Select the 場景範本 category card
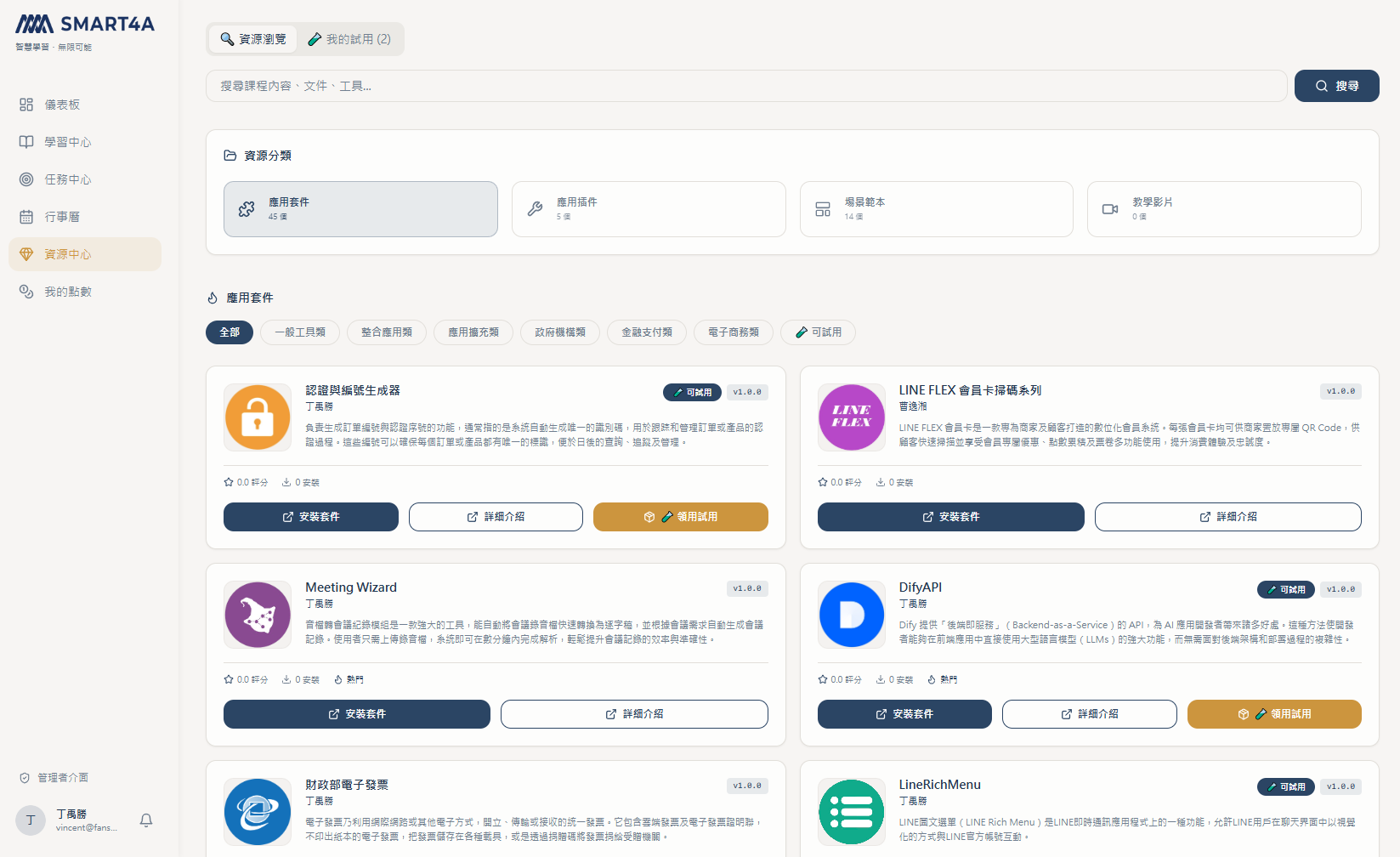The height and width of the screenshot is (857, 1400). click(936, 209)
